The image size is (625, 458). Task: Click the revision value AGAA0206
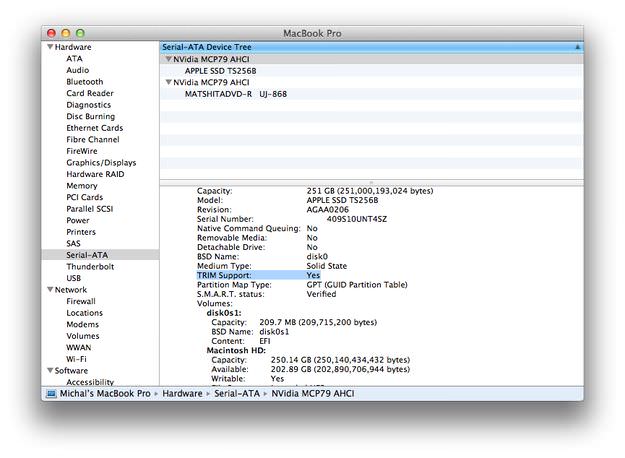(x=327, y=210)
